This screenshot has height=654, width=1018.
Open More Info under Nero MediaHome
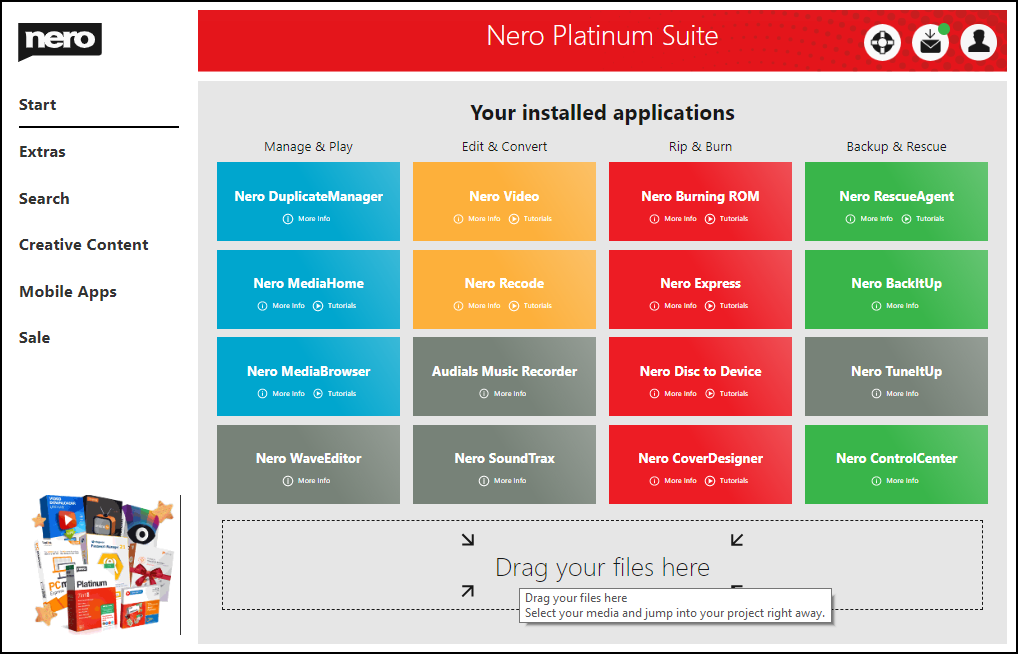281,306
